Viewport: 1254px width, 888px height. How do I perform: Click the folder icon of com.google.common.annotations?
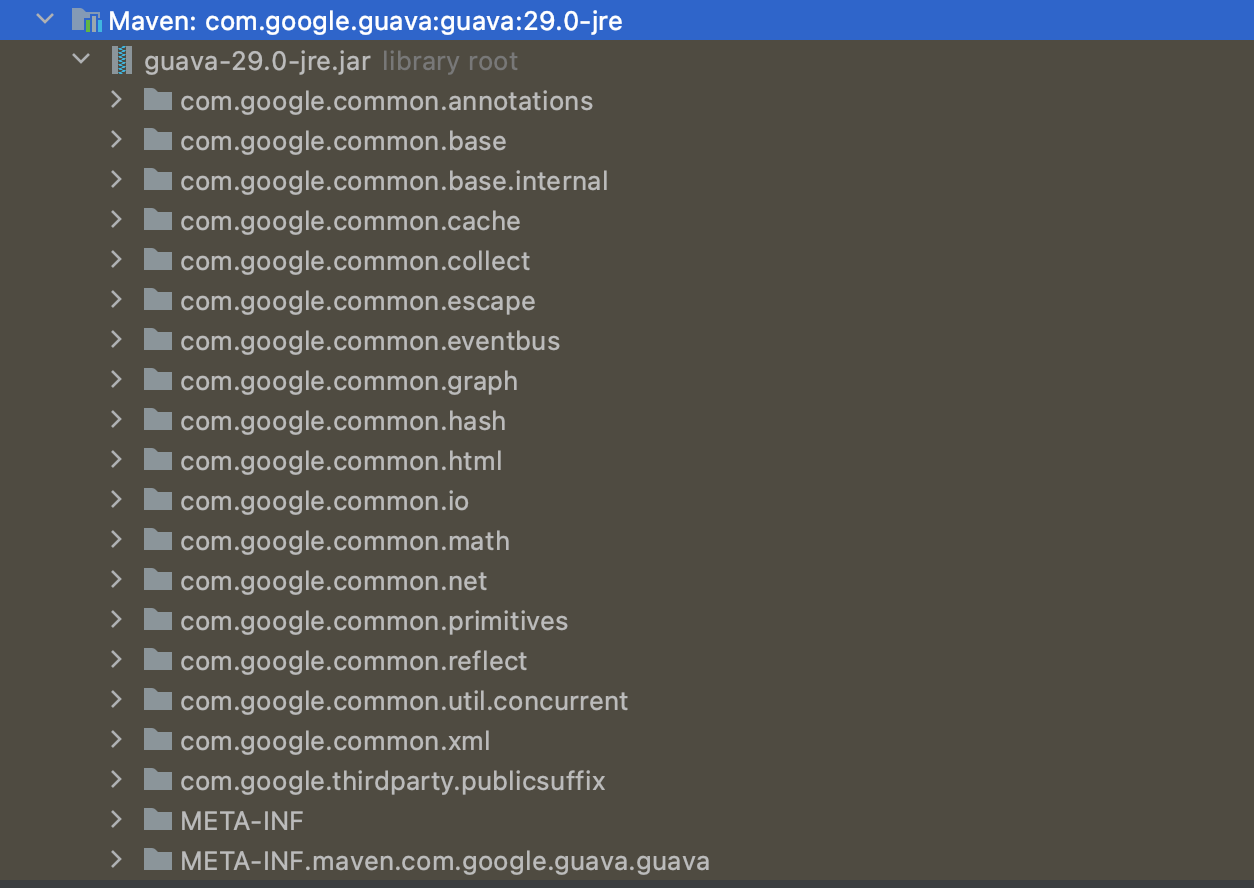158,100
